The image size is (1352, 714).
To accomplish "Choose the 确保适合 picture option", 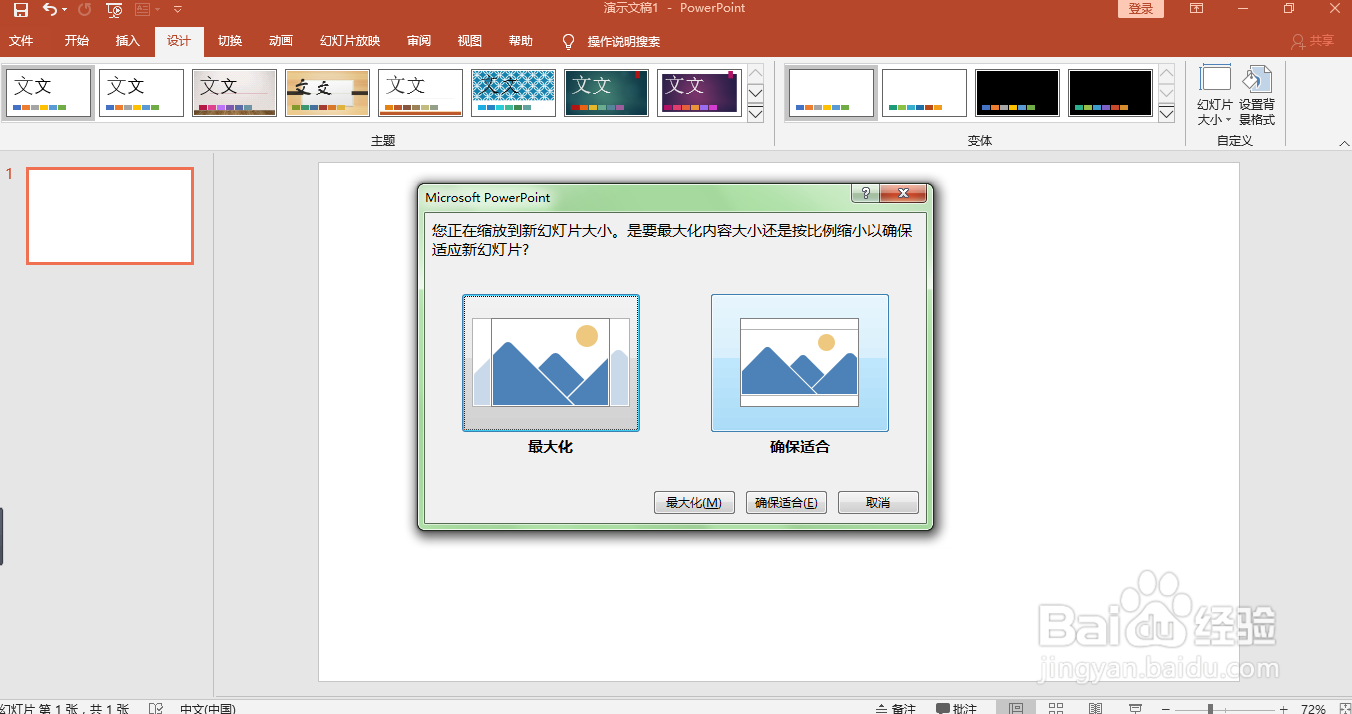I will (800, 363).
